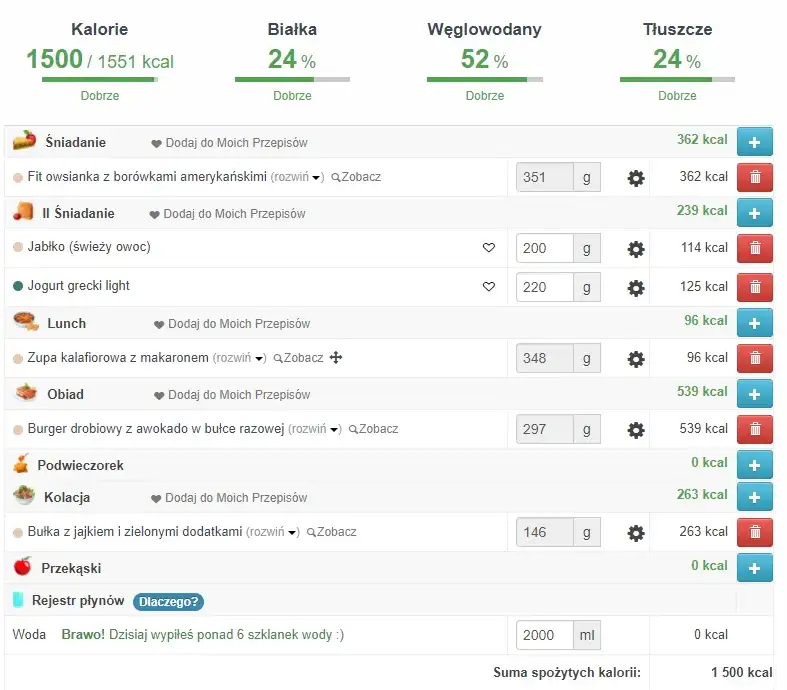Delete the Jabłko entry with trash icon
The image size is (787, 690).
[754, 248]
